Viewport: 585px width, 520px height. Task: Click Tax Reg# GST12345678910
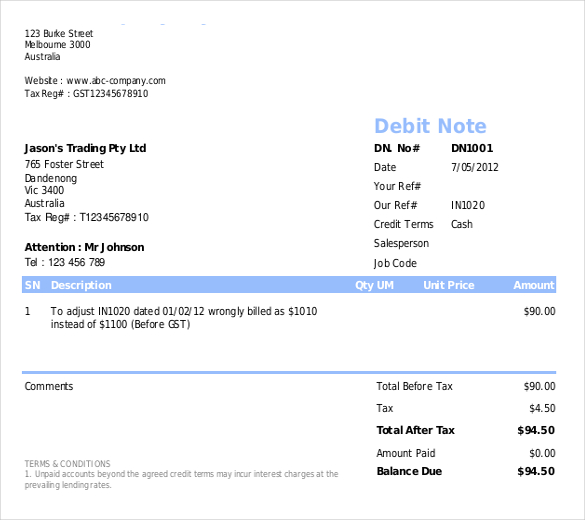pos(86,94)
